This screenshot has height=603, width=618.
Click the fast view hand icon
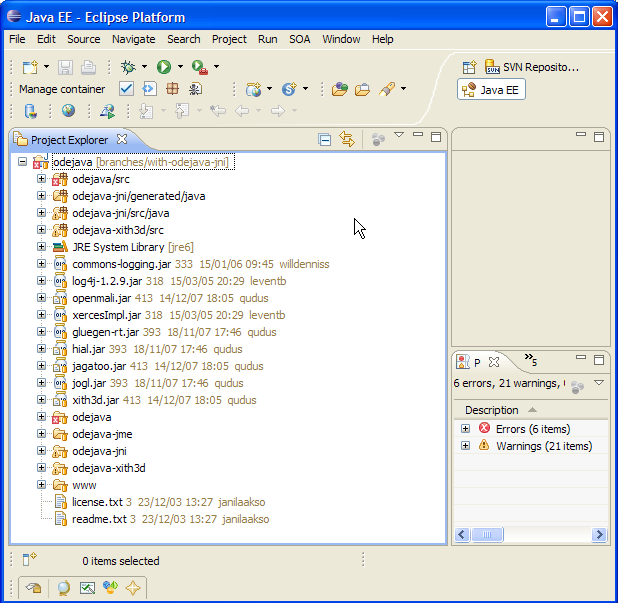(x=34, y=588)
